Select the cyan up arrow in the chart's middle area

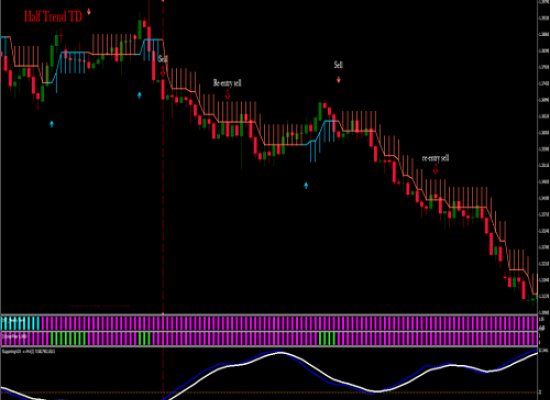[x=306, y=185]
